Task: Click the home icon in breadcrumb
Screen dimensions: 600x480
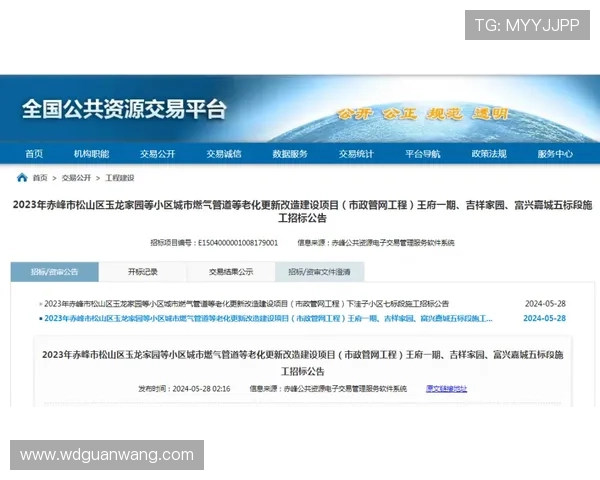Action: (22, 178)
